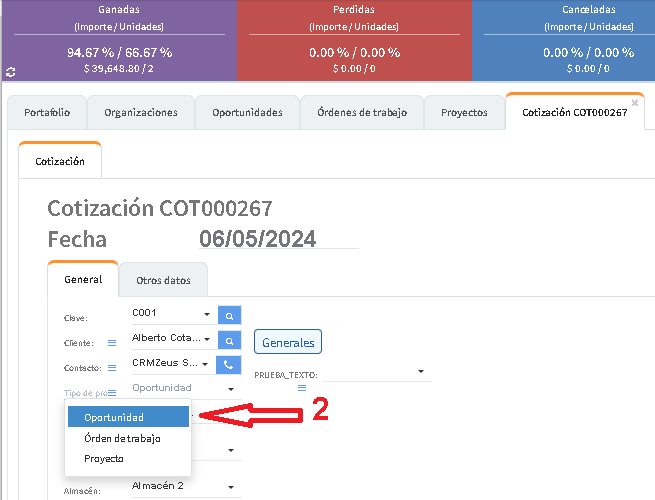Switch to the Organizaciones tab
Image resolution: width=655 pixels, height=500 pixels.
click(141, 112)
